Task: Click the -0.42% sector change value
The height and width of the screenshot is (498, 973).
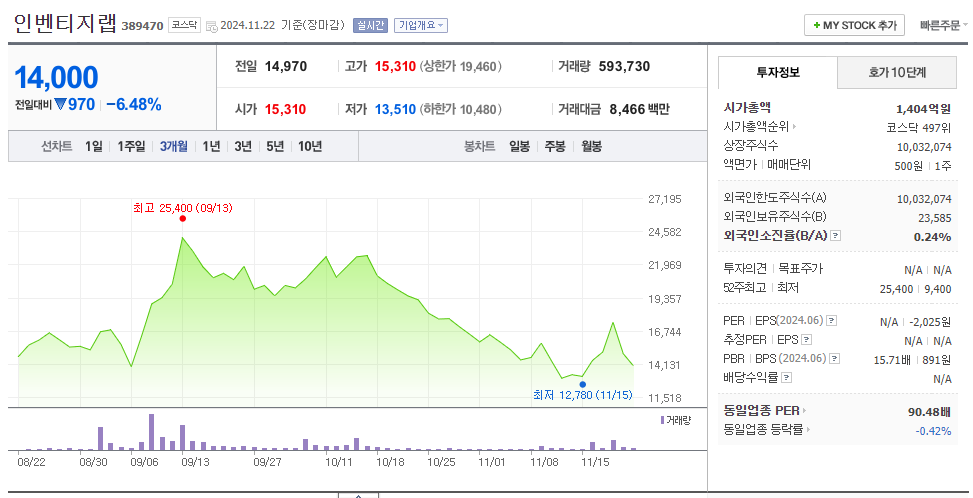Action: coord(933,431)
